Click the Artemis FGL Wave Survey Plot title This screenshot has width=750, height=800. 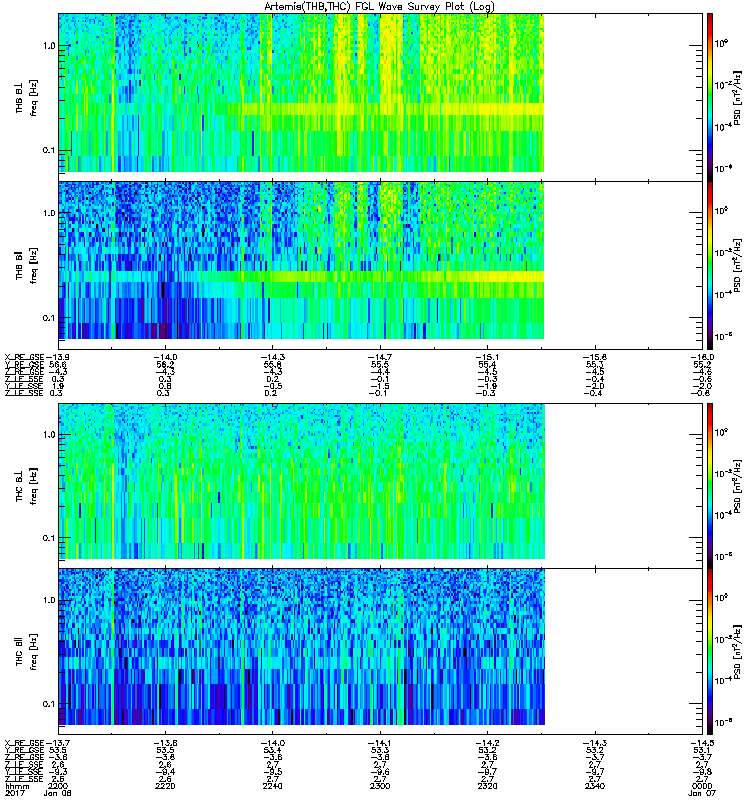379,7
